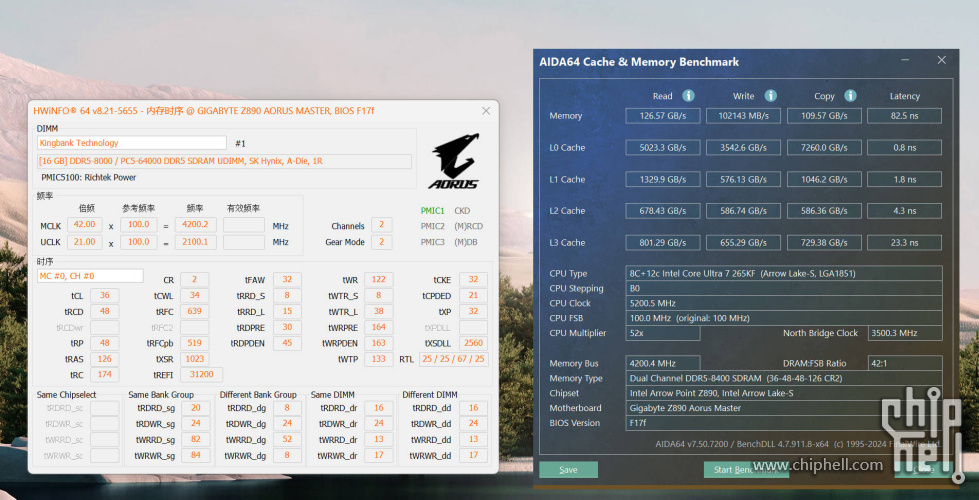
Task: Click the tREFI value 31200
Action: click(201, 375)
